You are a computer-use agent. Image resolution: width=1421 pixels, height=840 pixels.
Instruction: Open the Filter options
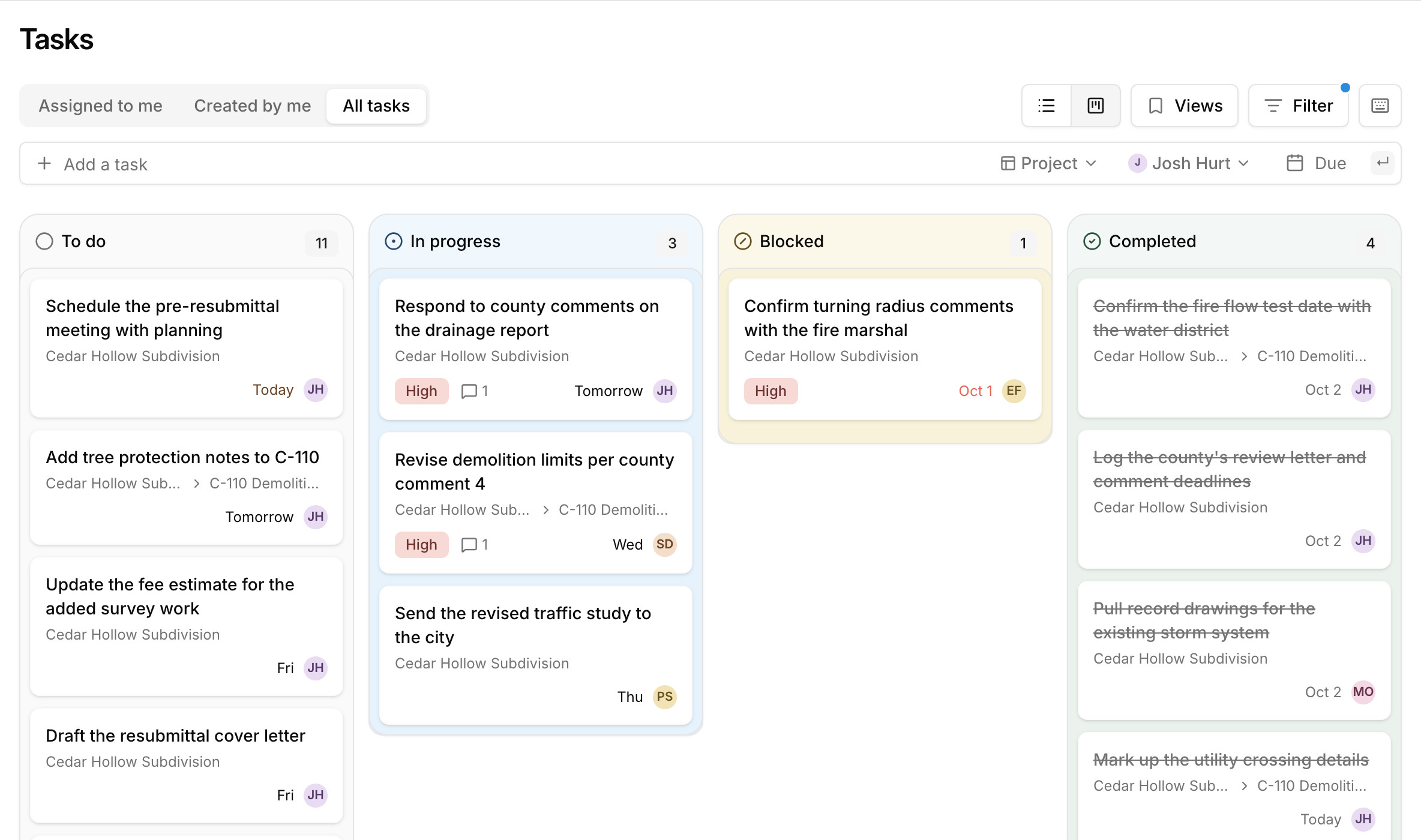coord(1299,106)
